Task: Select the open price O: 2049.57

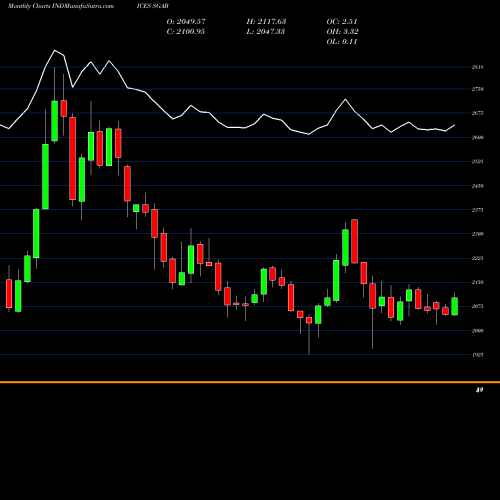Action: click(x=186, y=22)
